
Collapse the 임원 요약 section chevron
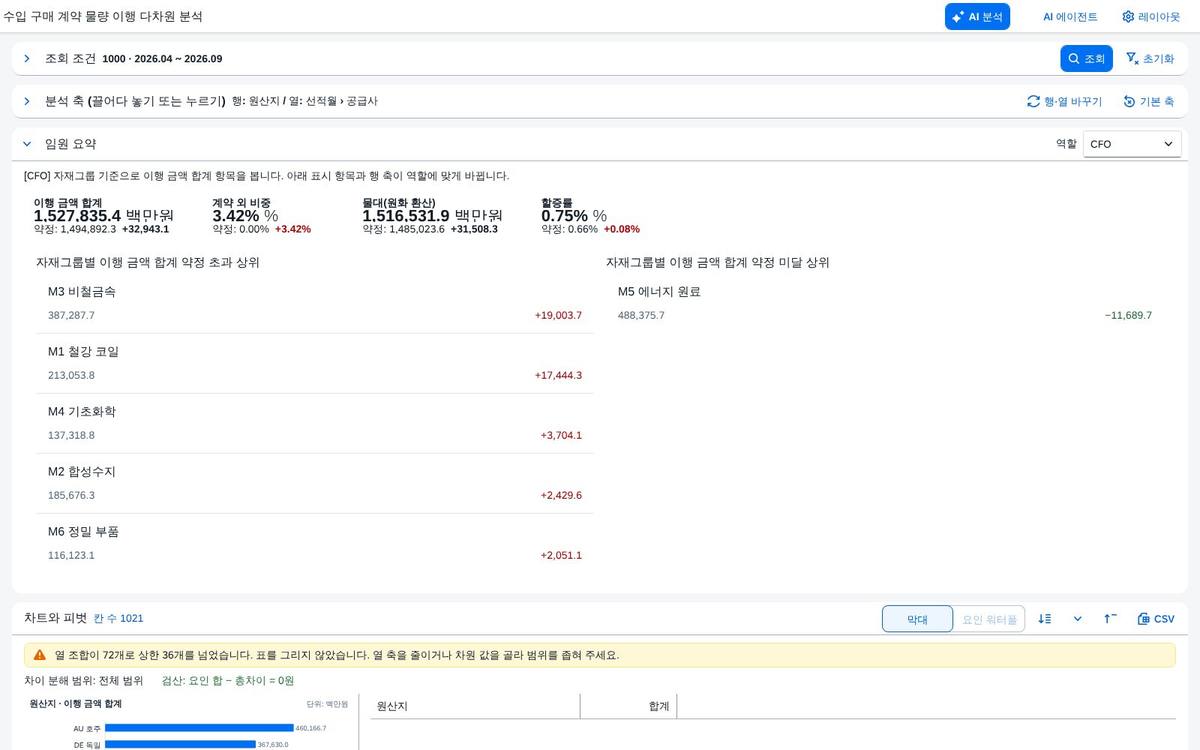pyautogui.click(x=27, y=144)
